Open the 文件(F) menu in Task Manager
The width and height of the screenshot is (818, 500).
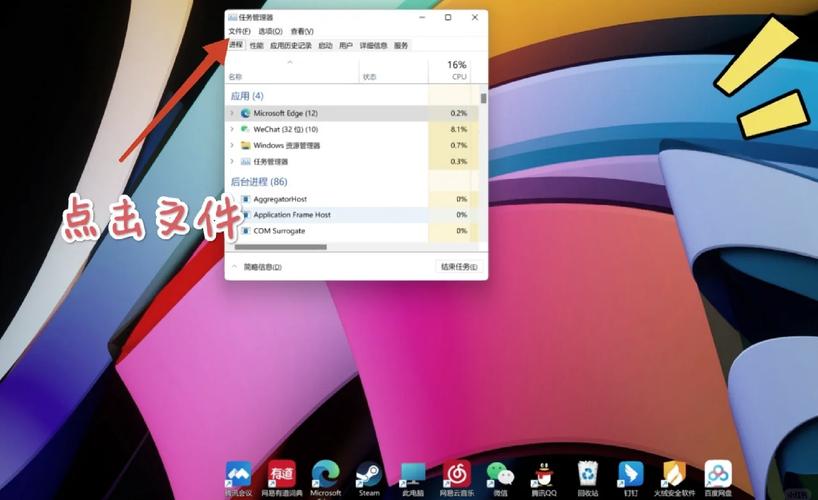(x=239, y=32)
